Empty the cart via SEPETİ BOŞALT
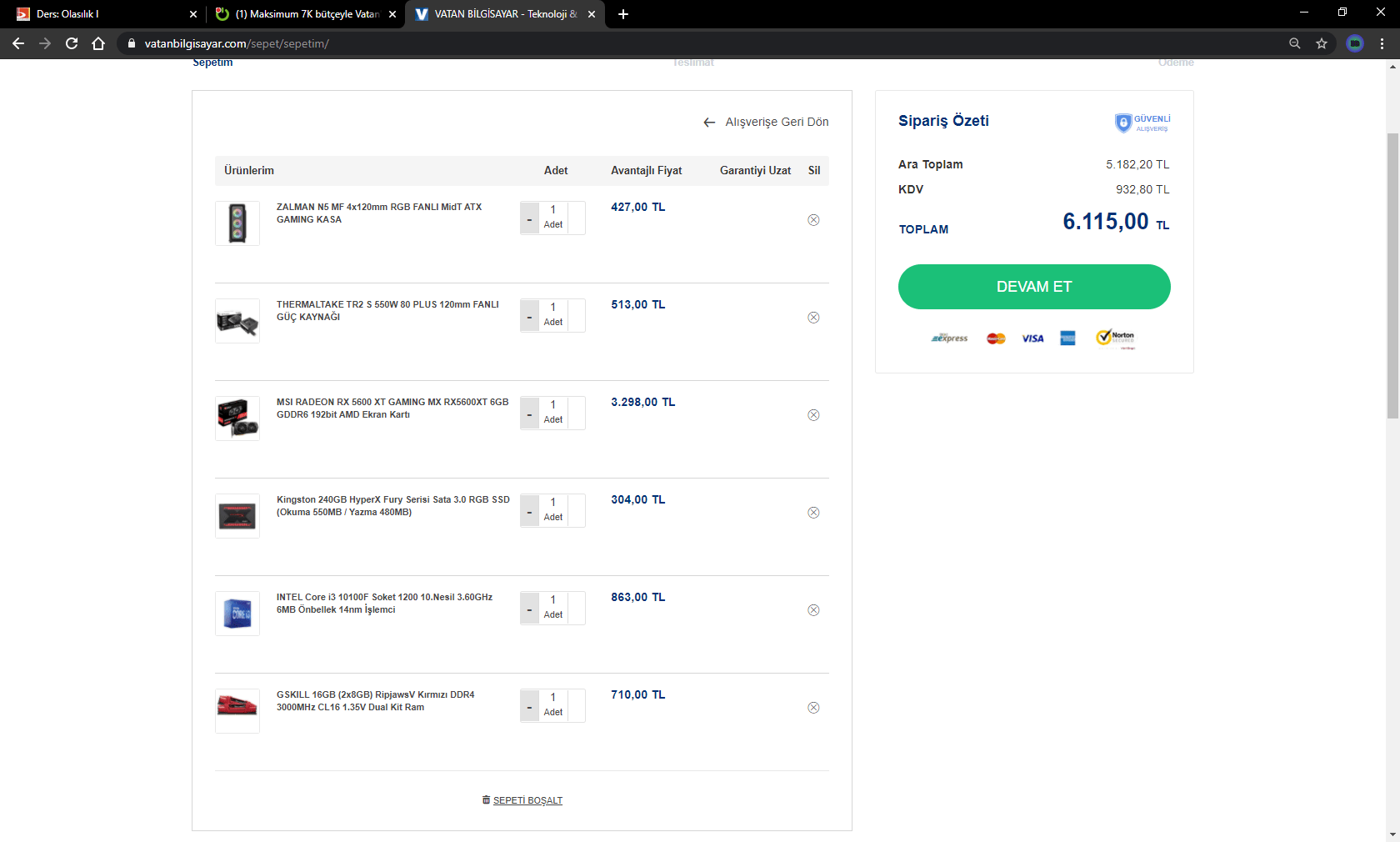Screen dimensions: 1400x842 (522, 800)
